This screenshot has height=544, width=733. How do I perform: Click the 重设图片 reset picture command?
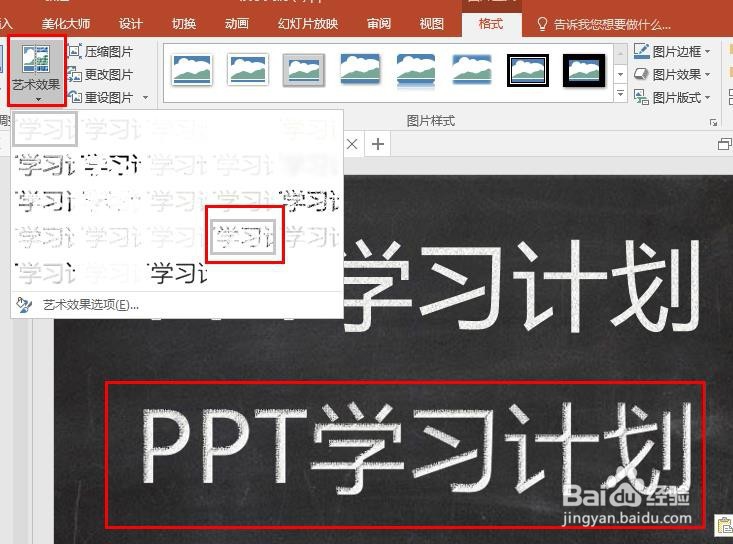[x=101, y=97]
